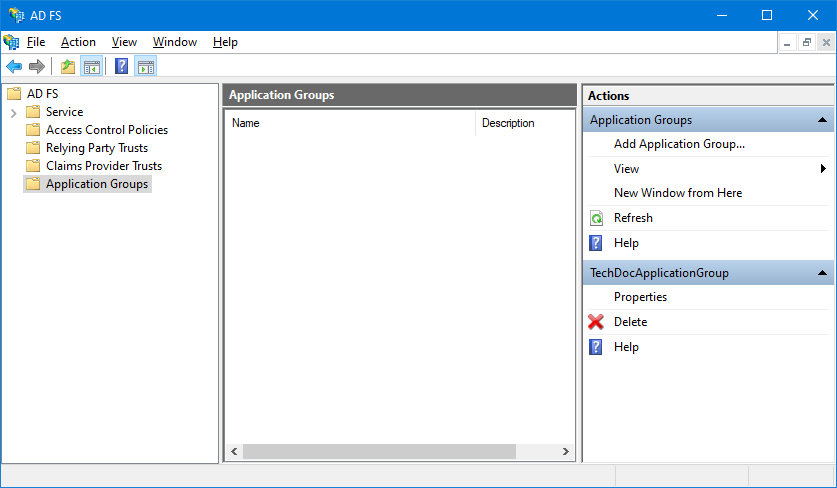Click the green Refresh icon in Actions
Viewport: 837px width, 488px height.
(596, 218)
